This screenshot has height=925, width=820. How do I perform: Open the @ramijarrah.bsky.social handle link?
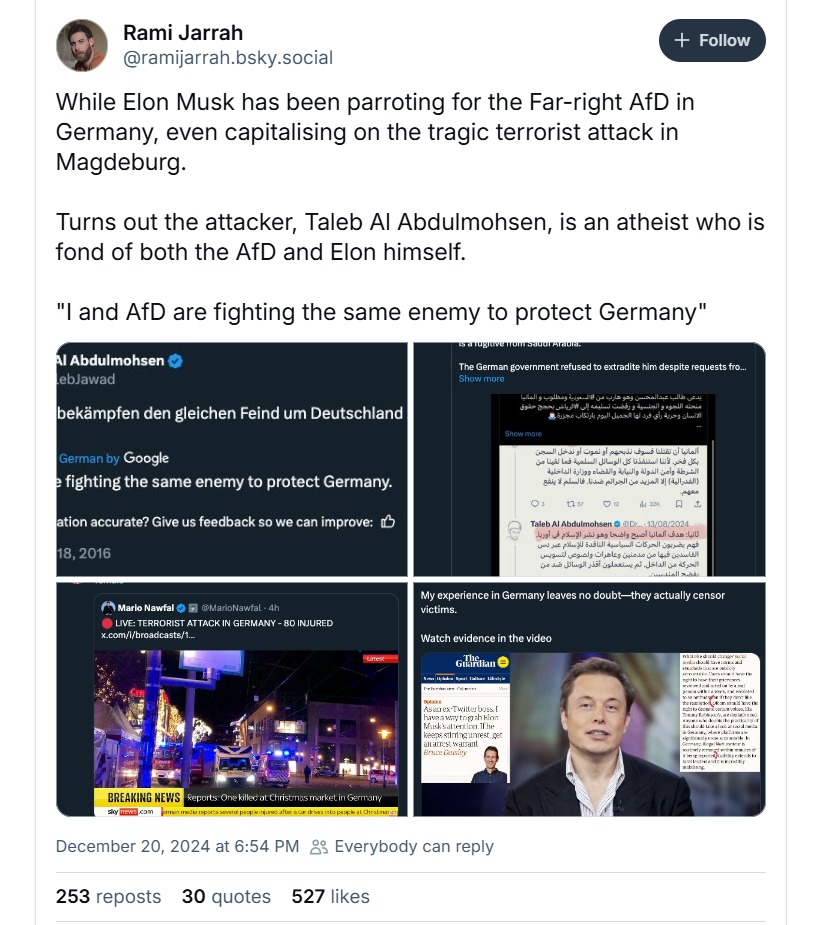tap(227, 58)
